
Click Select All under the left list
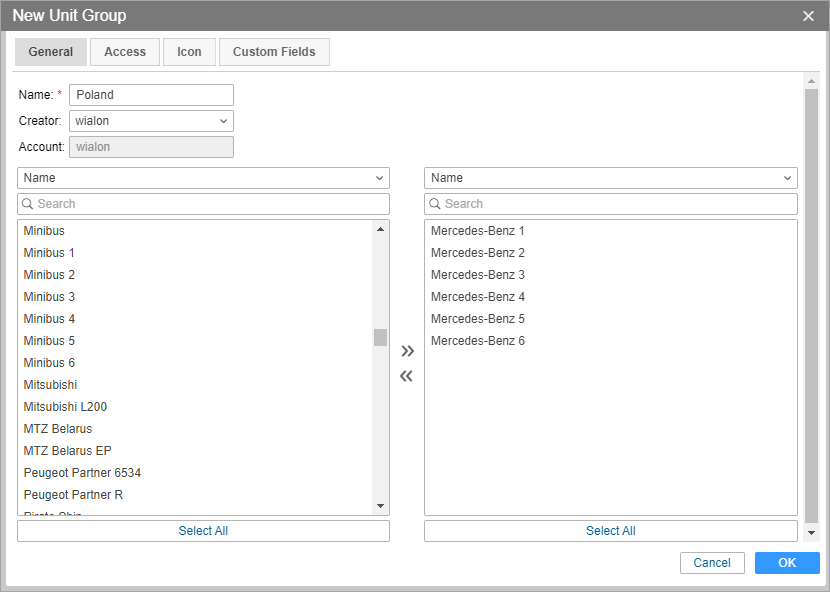pyautogui.click(x=203, y=531)
